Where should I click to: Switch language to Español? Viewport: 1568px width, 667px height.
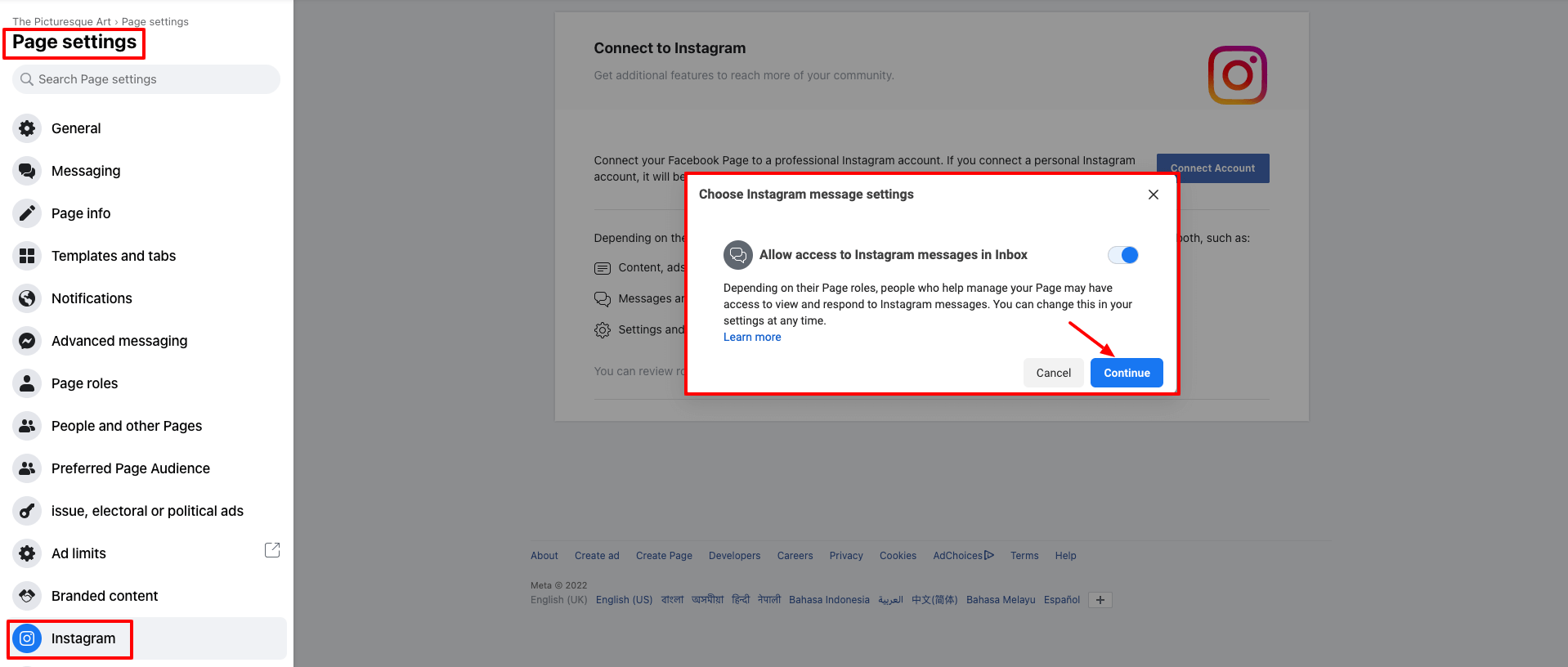[x=1062, y=600]
